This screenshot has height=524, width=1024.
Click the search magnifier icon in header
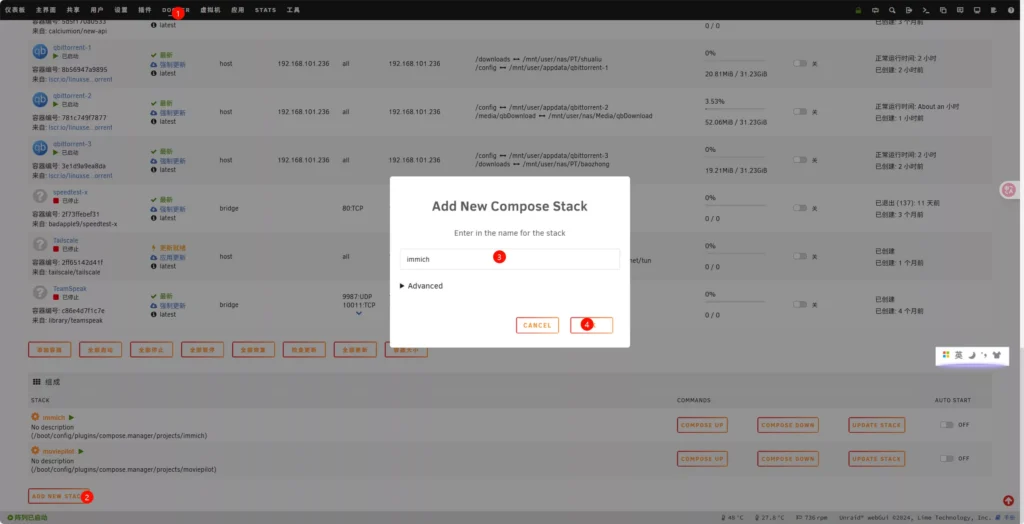[x=891, y=10]
